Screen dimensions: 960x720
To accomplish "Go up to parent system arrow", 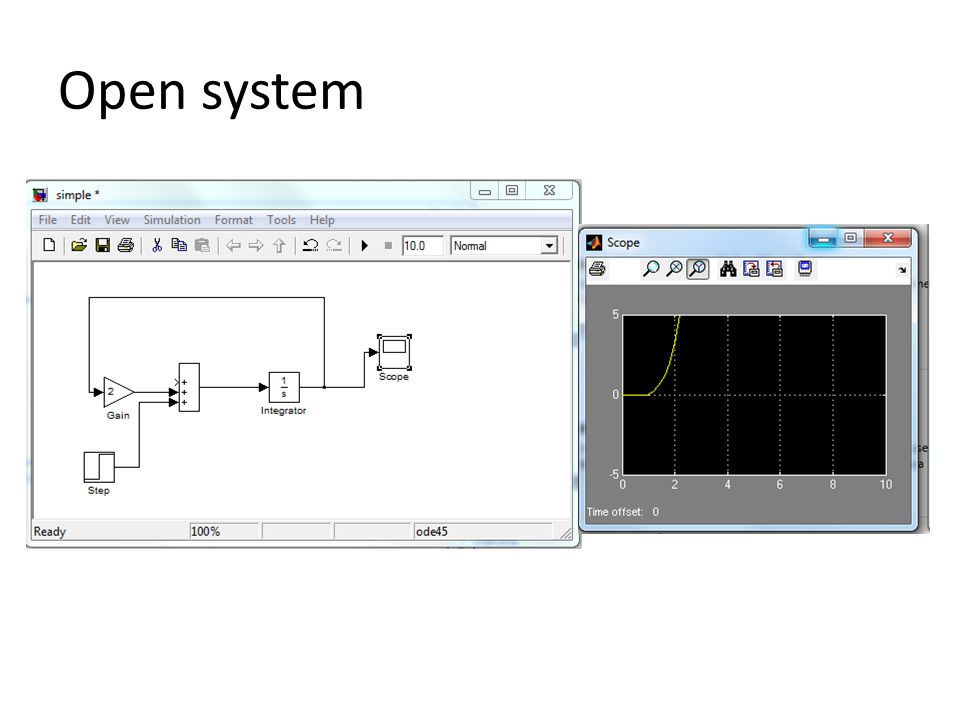I will (x=279, y=246).
